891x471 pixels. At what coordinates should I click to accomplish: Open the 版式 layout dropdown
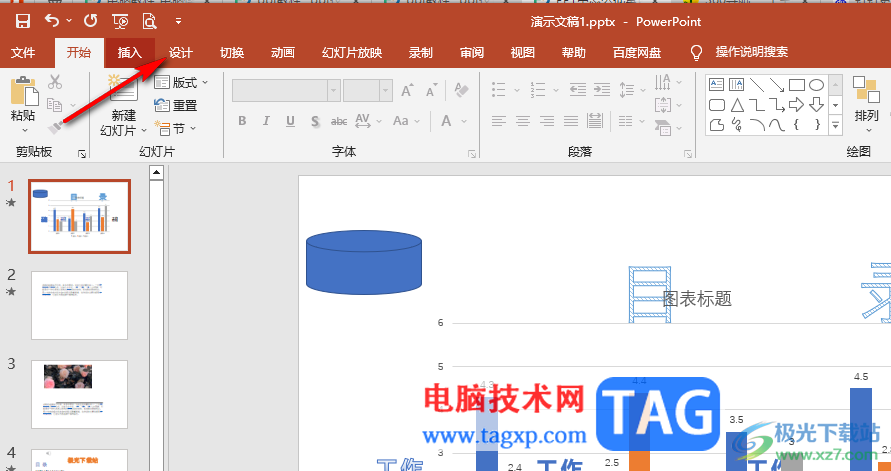tap(182, 83)
